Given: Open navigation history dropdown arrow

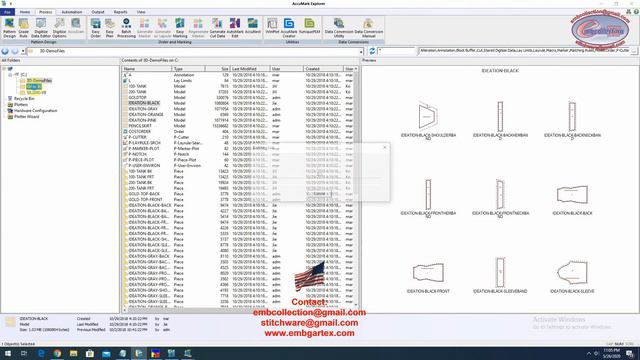Looking at the screenshot, I should [23, 51].
